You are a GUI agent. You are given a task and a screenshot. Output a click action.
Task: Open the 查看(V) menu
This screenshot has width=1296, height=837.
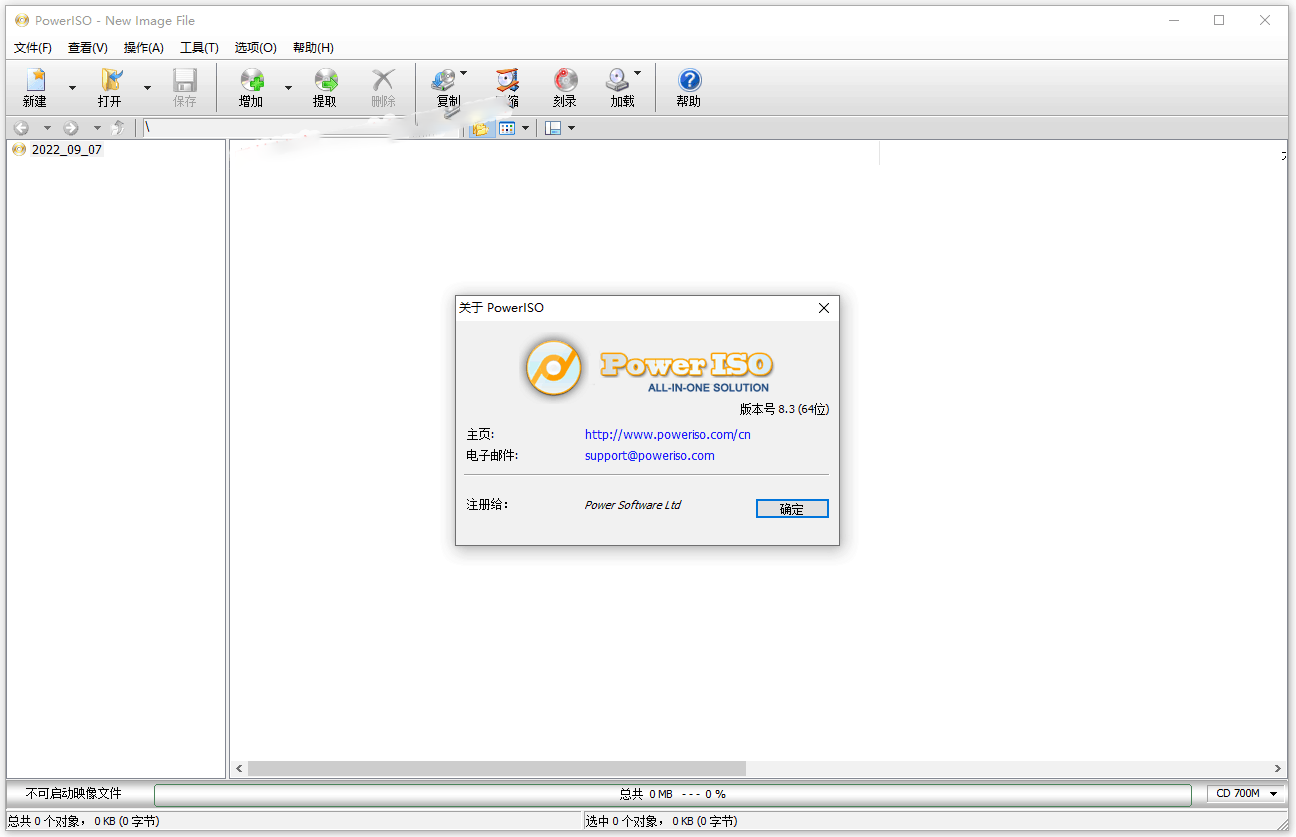[88, 48]
